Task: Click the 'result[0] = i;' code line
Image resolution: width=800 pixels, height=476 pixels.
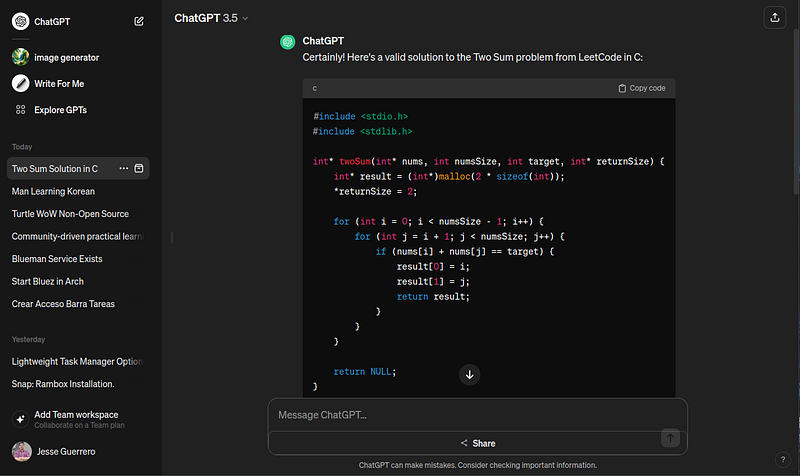Action: coord(433,266)
